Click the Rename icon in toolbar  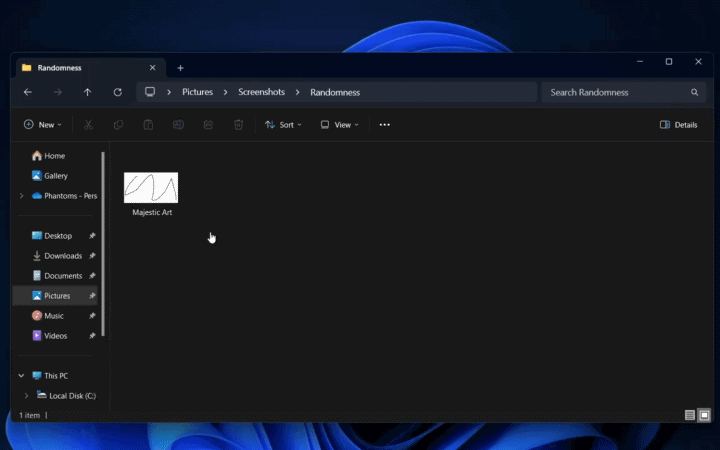click(x=178, y=125)
